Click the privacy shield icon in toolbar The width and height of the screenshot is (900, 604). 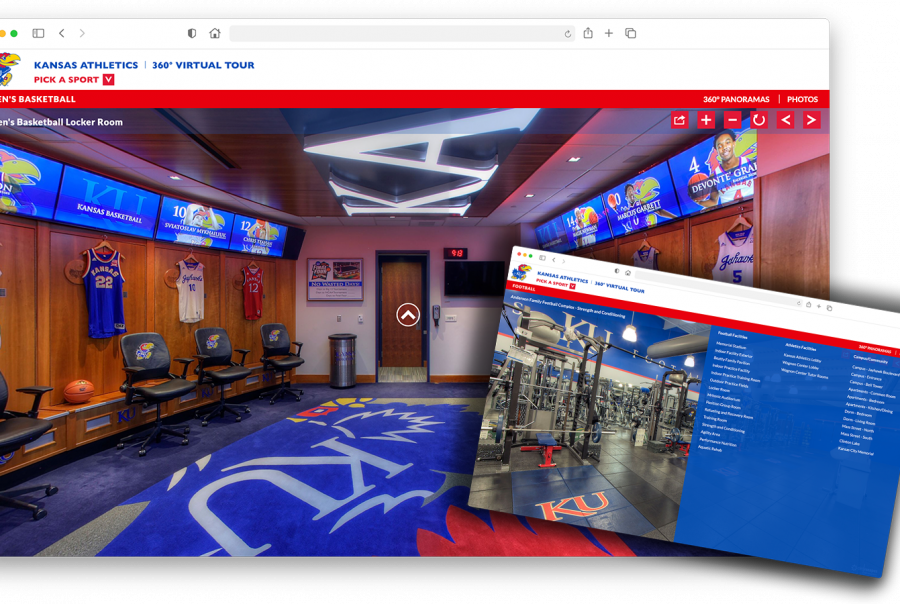(192, 33)
